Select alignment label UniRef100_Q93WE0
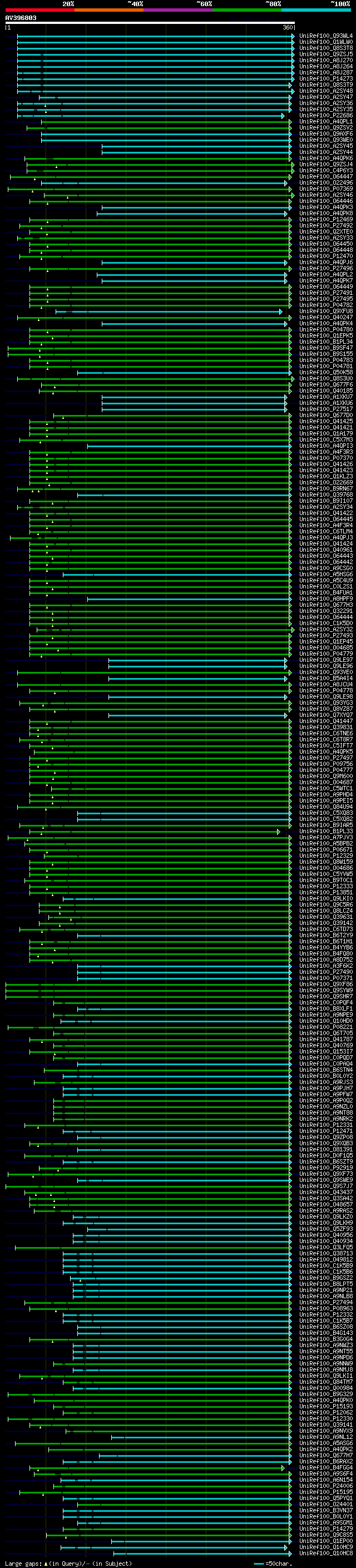356x1568 pixels. pyautogui.click(x=325, y=140)
